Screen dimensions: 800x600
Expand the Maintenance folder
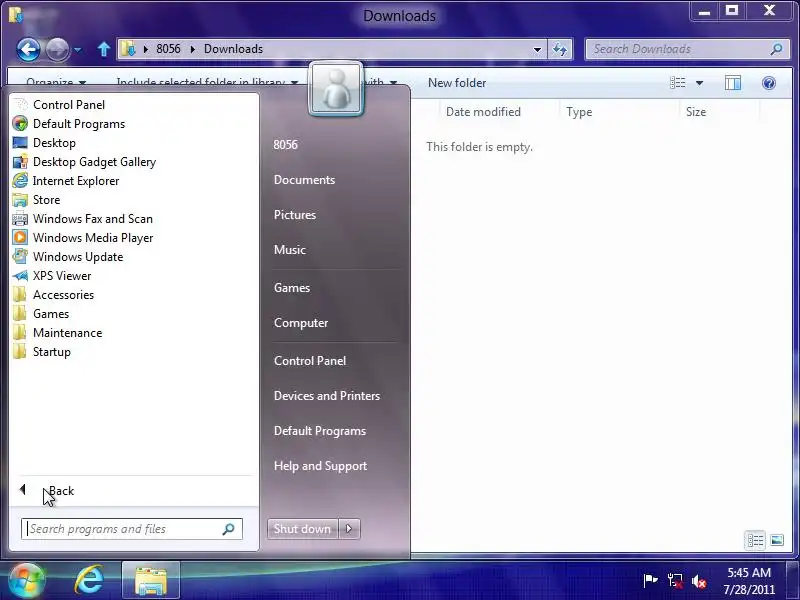[x=67, y=333]
